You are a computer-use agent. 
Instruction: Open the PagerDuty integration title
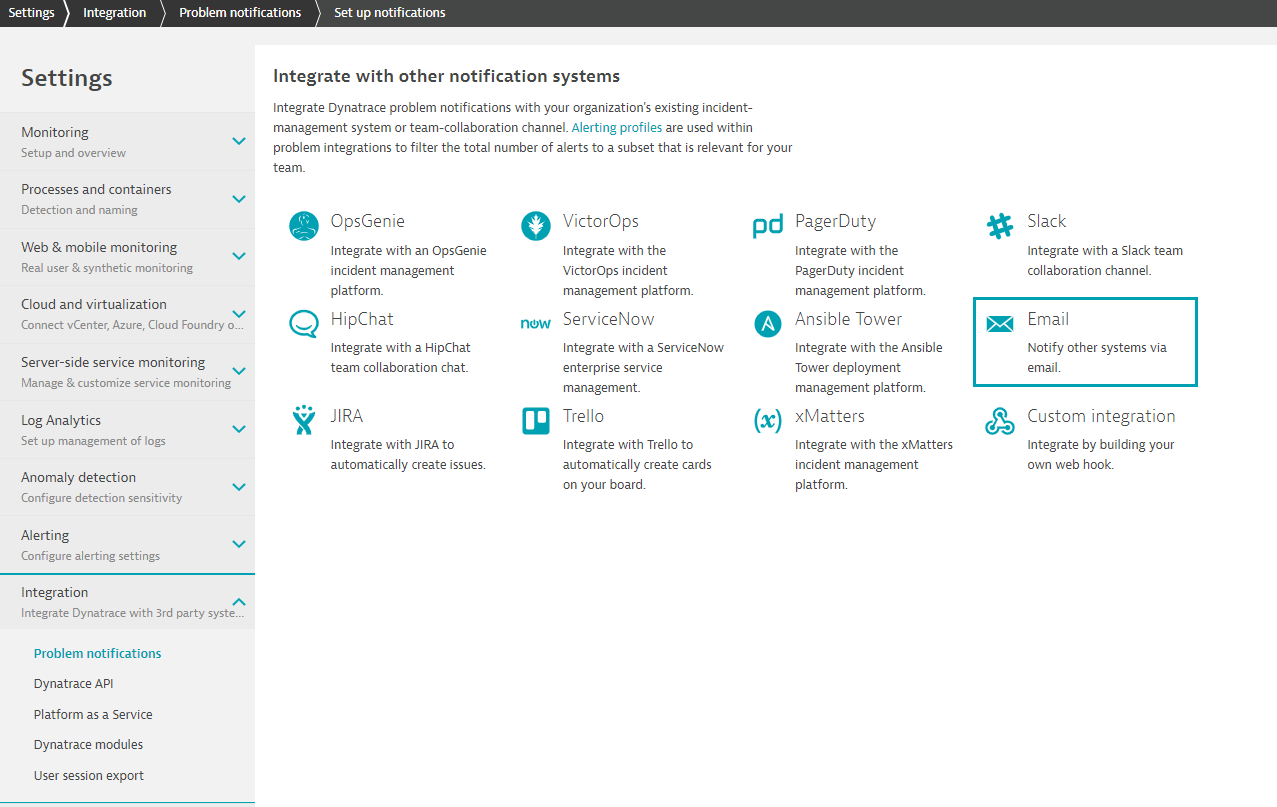pos(835,222)
